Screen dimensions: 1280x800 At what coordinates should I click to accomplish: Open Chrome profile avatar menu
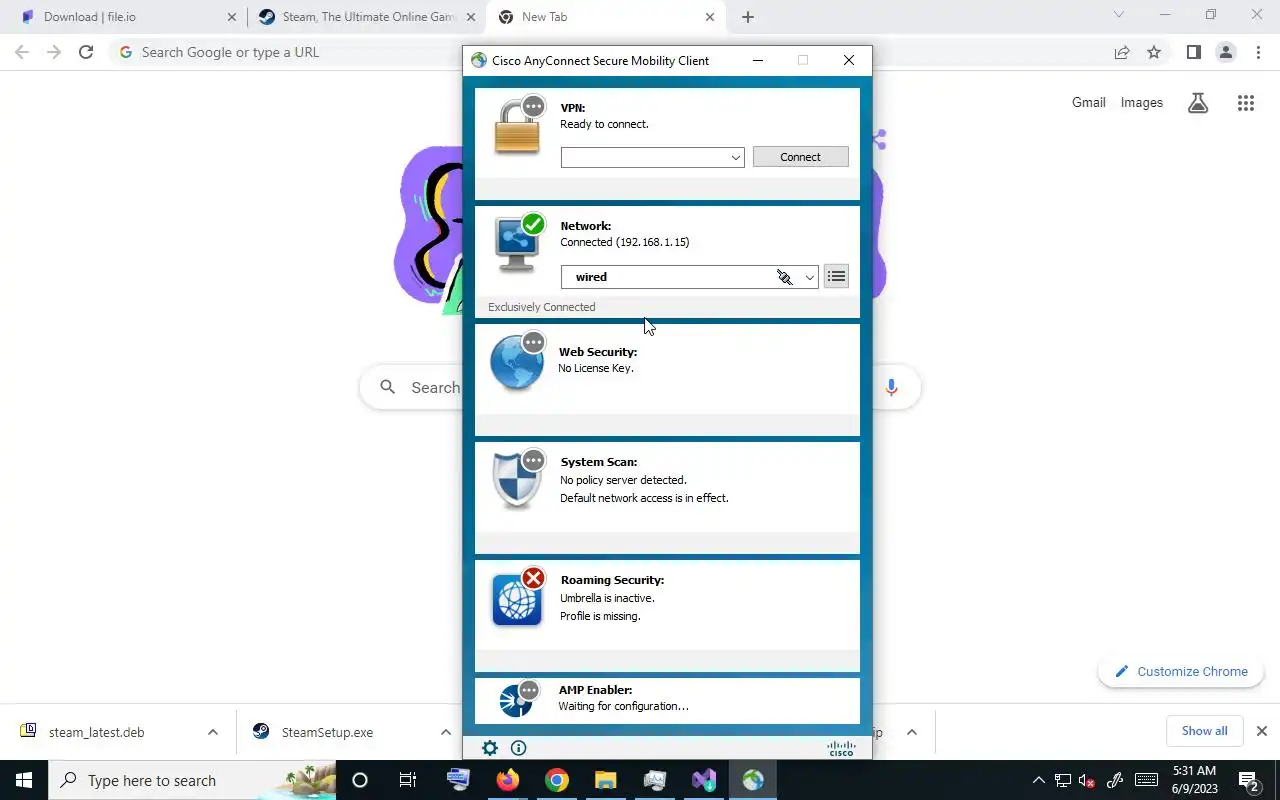[x=1225, y=52]
